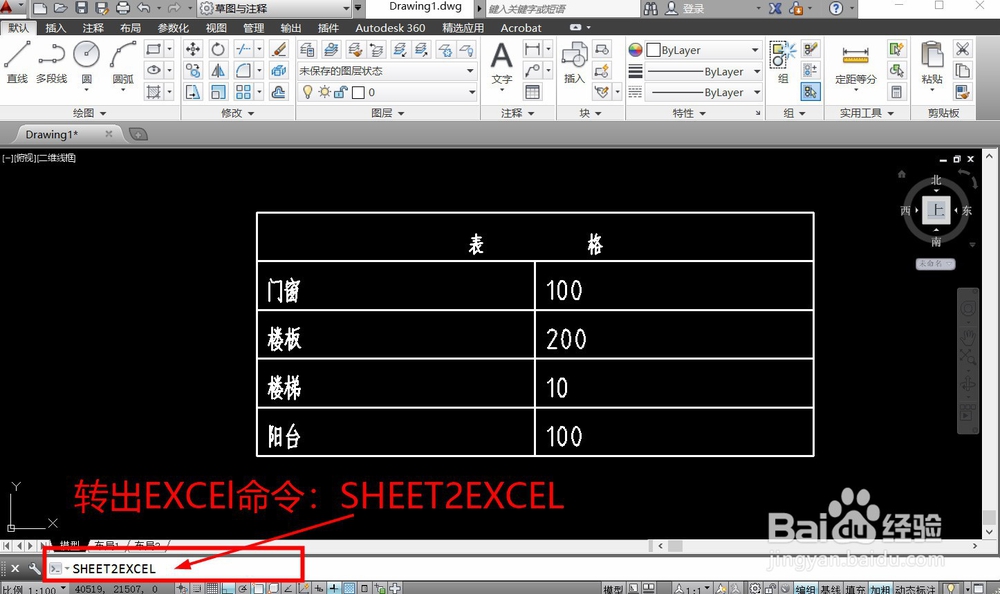Click the Mirror tool icon

[218, 71]
